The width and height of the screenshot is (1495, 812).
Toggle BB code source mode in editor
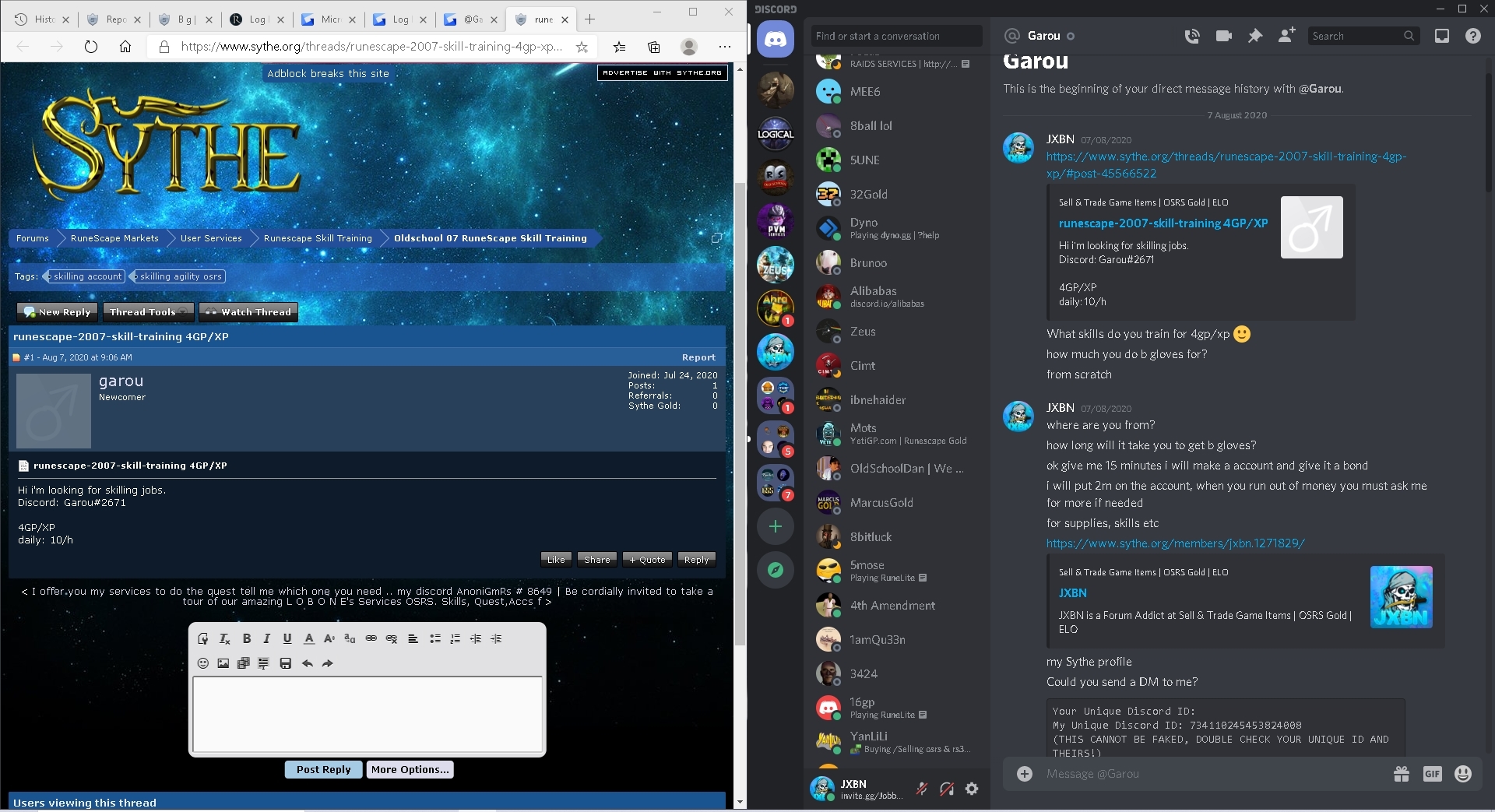coord(203,638)
